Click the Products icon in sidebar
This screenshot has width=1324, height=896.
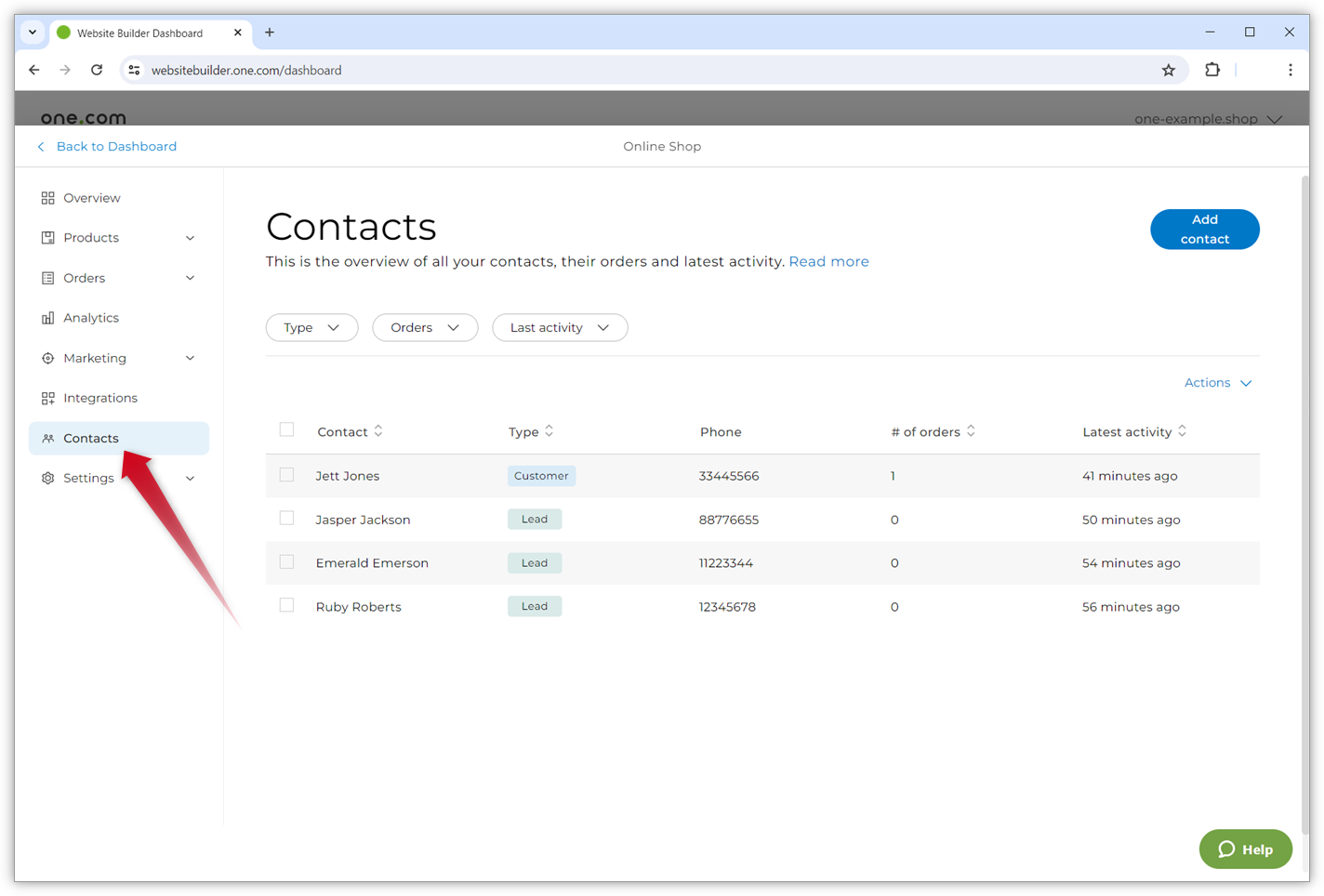click(47, 238)
